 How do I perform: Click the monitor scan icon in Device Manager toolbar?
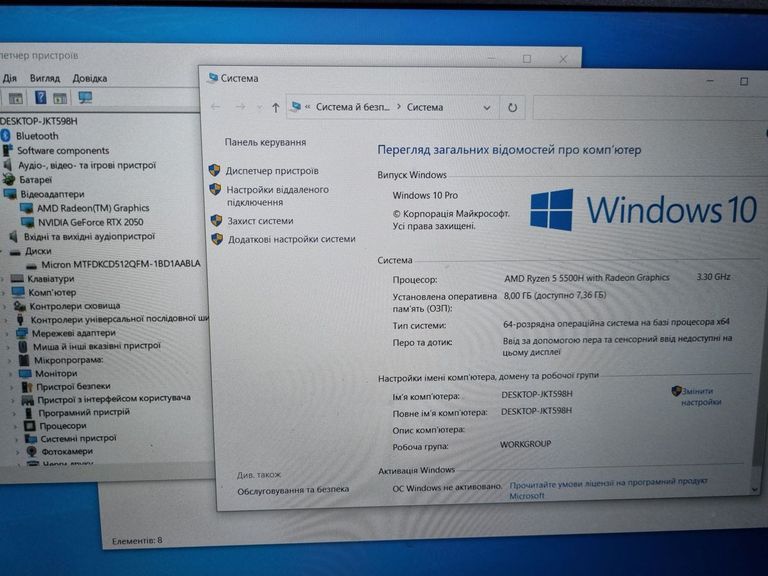pyautogui.click(x=85, y=98)
